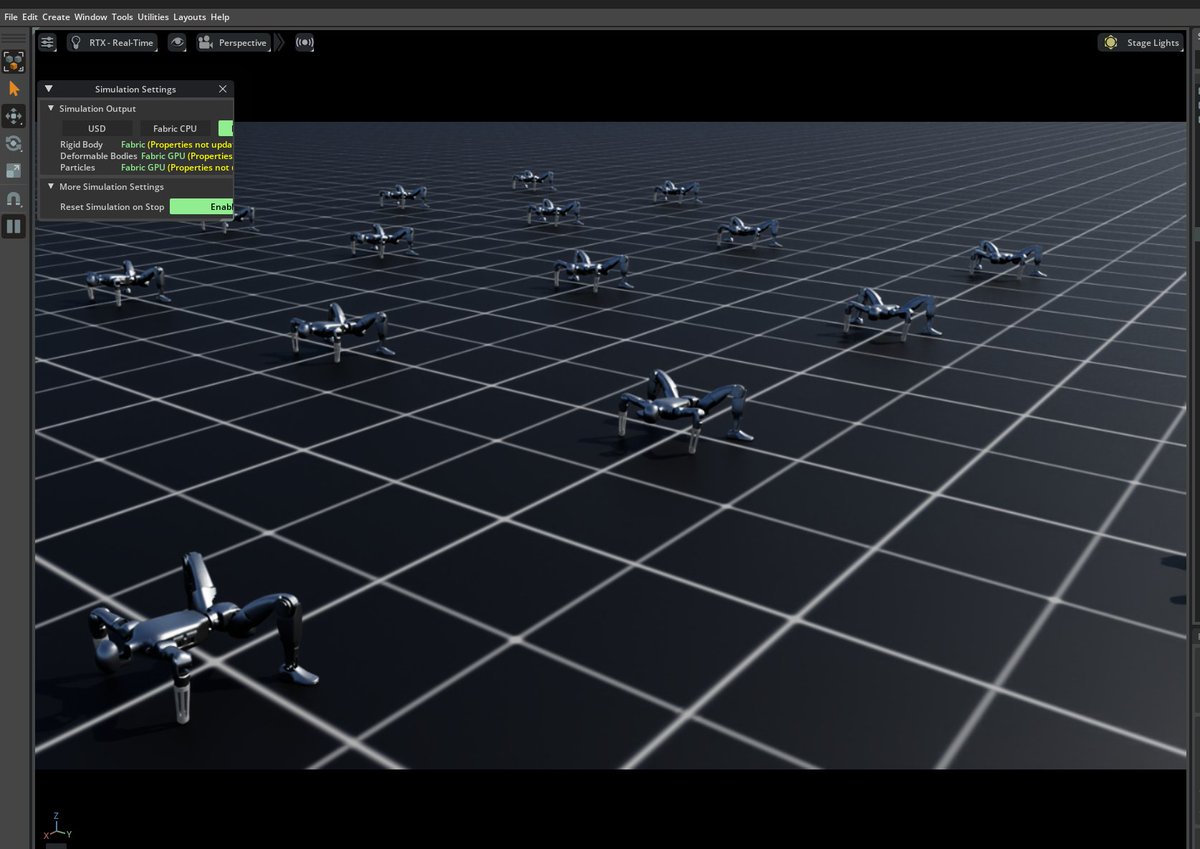Open the eye show/hide visibility menu
This screenshot has height=849, width=1200.
click(177, 42)
